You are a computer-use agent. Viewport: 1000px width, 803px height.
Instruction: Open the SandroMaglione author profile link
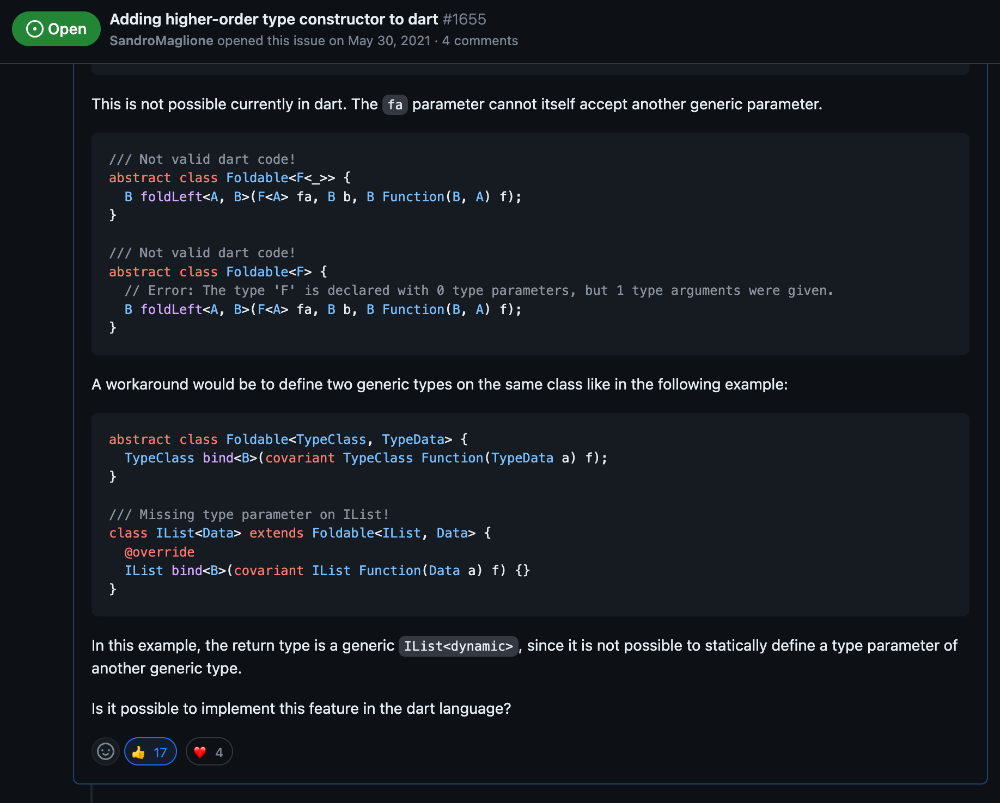pyautogui.click(x=160, y=41)
